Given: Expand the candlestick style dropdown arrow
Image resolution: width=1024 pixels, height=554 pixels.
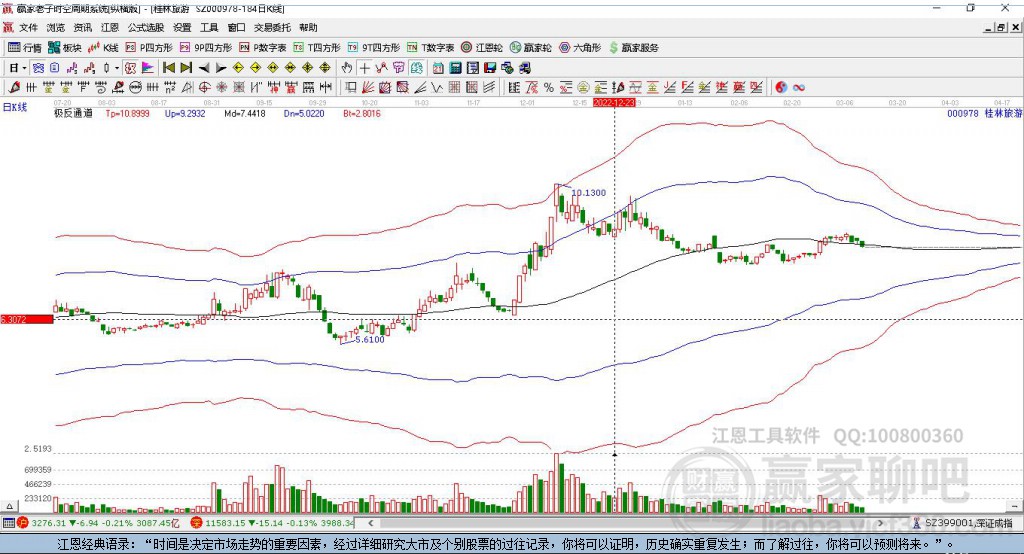Looking at the screenshot, I should click(117, 68).
